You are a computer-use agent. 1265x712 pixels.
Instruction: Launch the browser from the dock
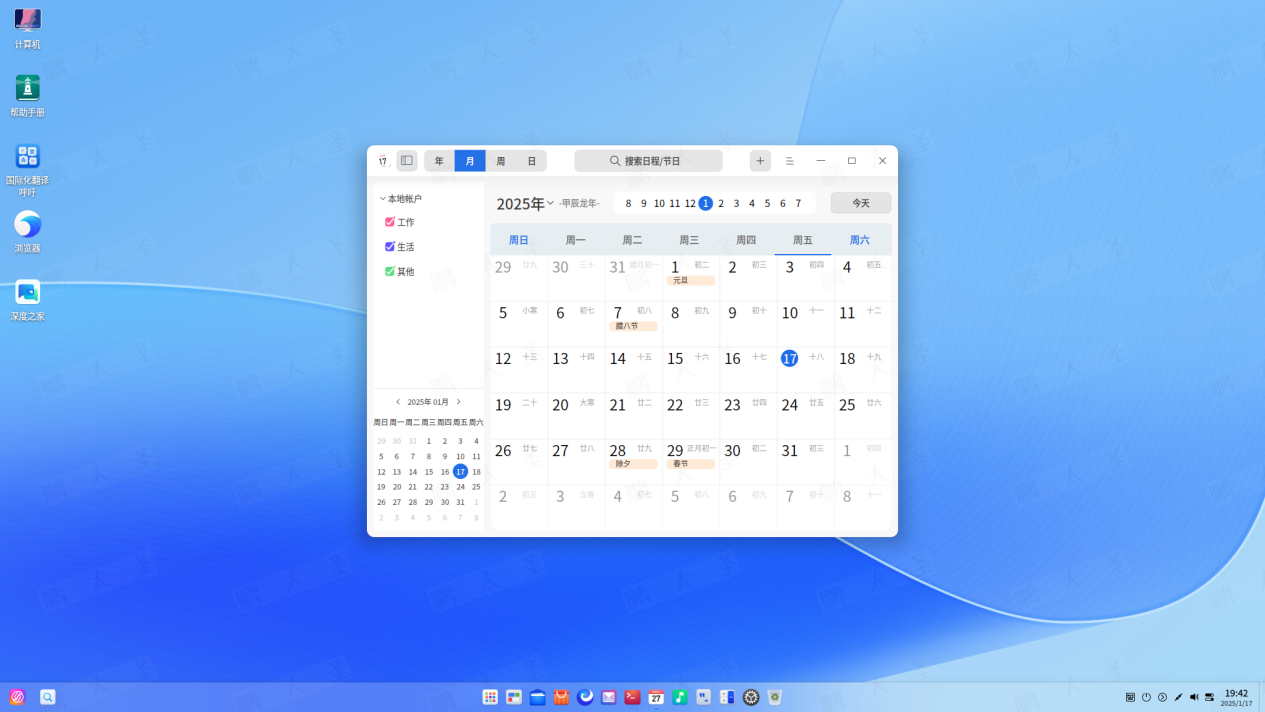pos(585,697)
